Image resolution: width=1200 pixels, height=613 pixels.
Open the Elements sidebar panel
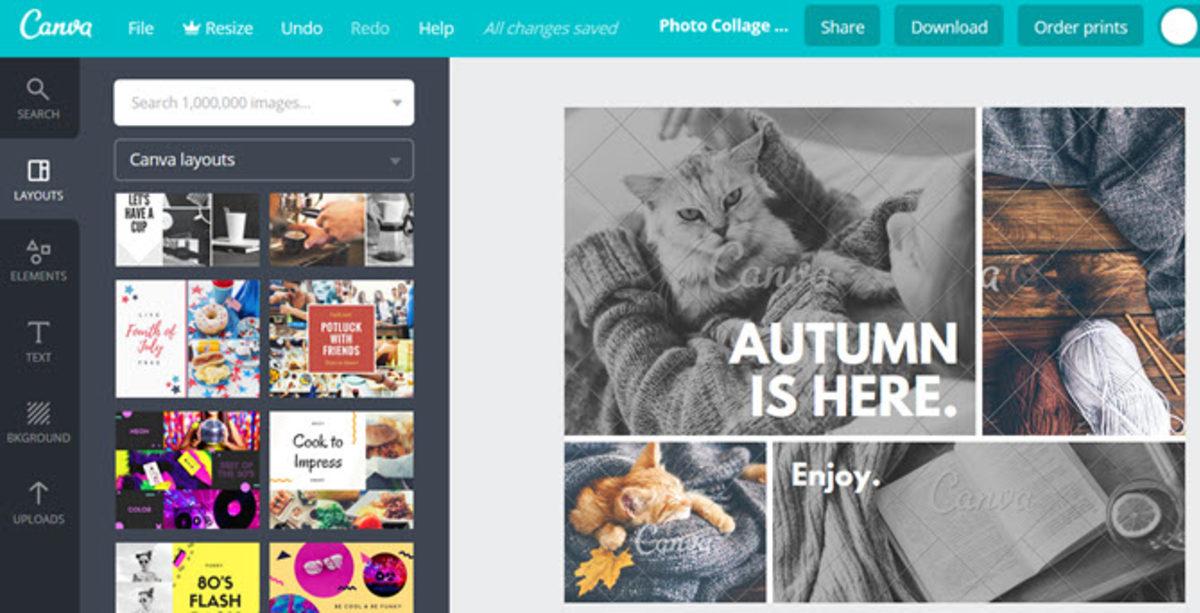pyautogui.click(x=38, y=260)
